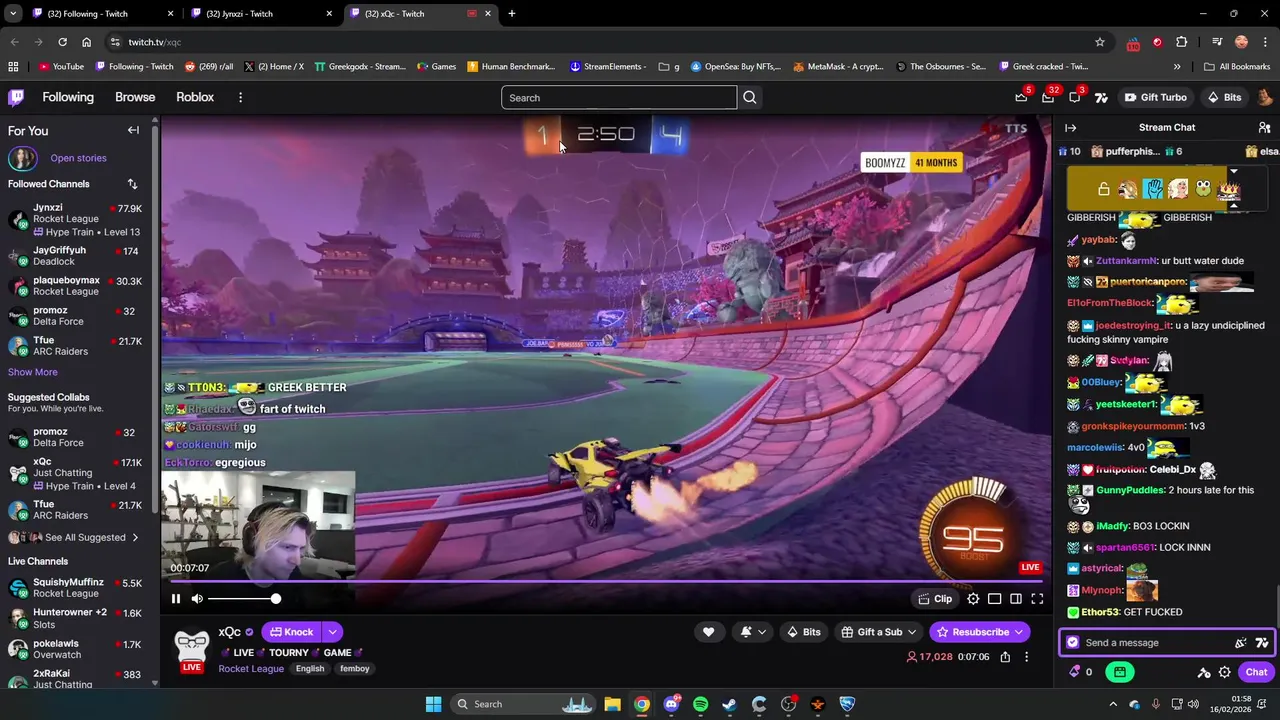Open a new browser tab
The image size is (1280, 720).
tap(512, 14)
